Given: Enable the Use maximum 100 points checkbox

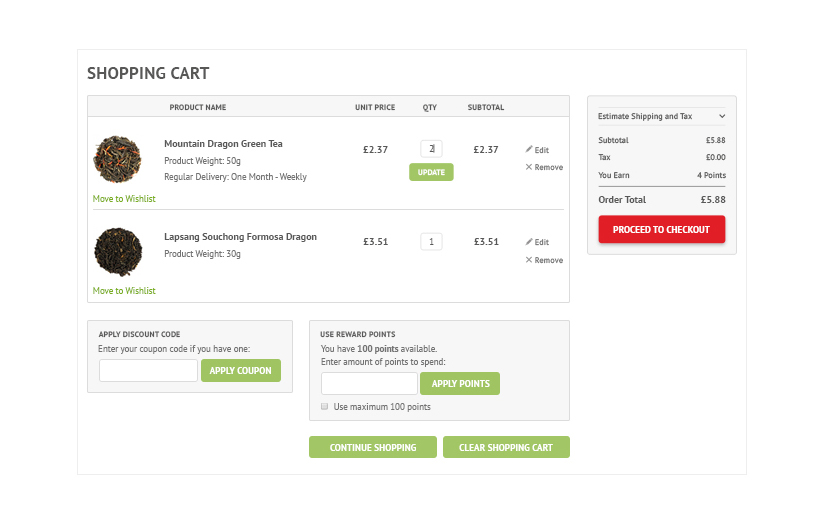Looking at the screenshot, I should (325, 407).
